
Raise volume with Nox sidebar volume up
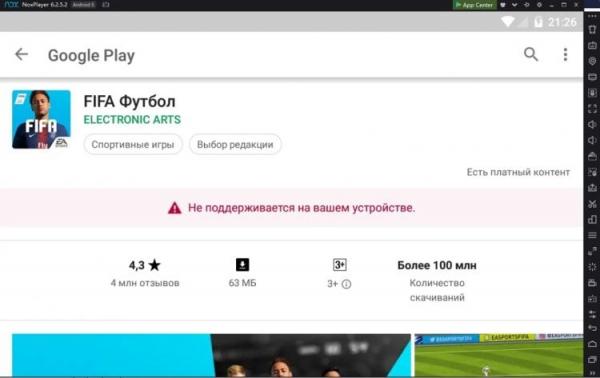592,124
